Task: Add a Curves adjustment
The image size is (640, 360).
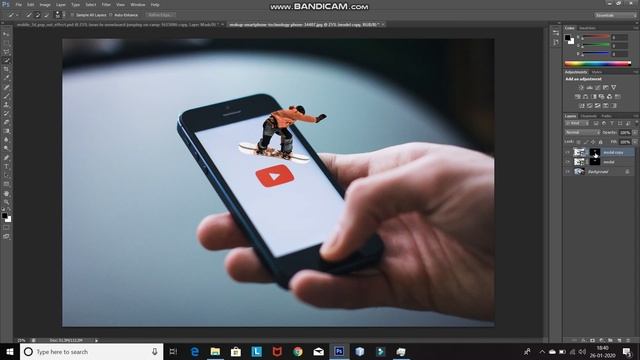Action: (x=598, y=87)
